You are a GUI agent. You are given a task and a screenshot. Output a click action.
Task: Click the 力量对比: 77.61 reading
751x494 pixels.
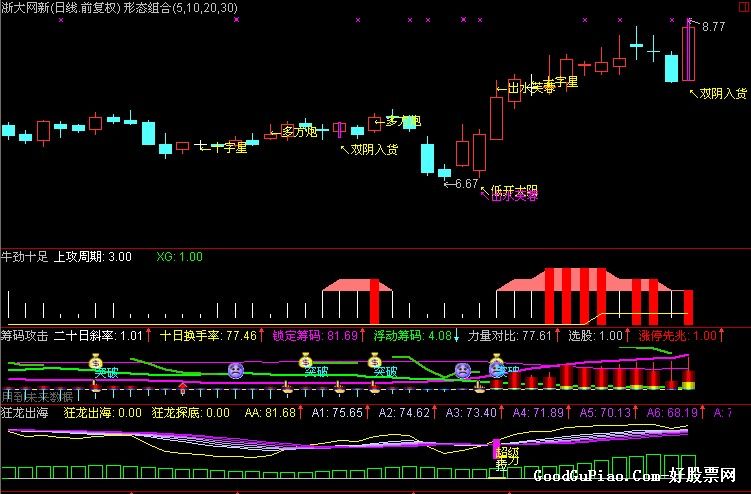(510, 336)
